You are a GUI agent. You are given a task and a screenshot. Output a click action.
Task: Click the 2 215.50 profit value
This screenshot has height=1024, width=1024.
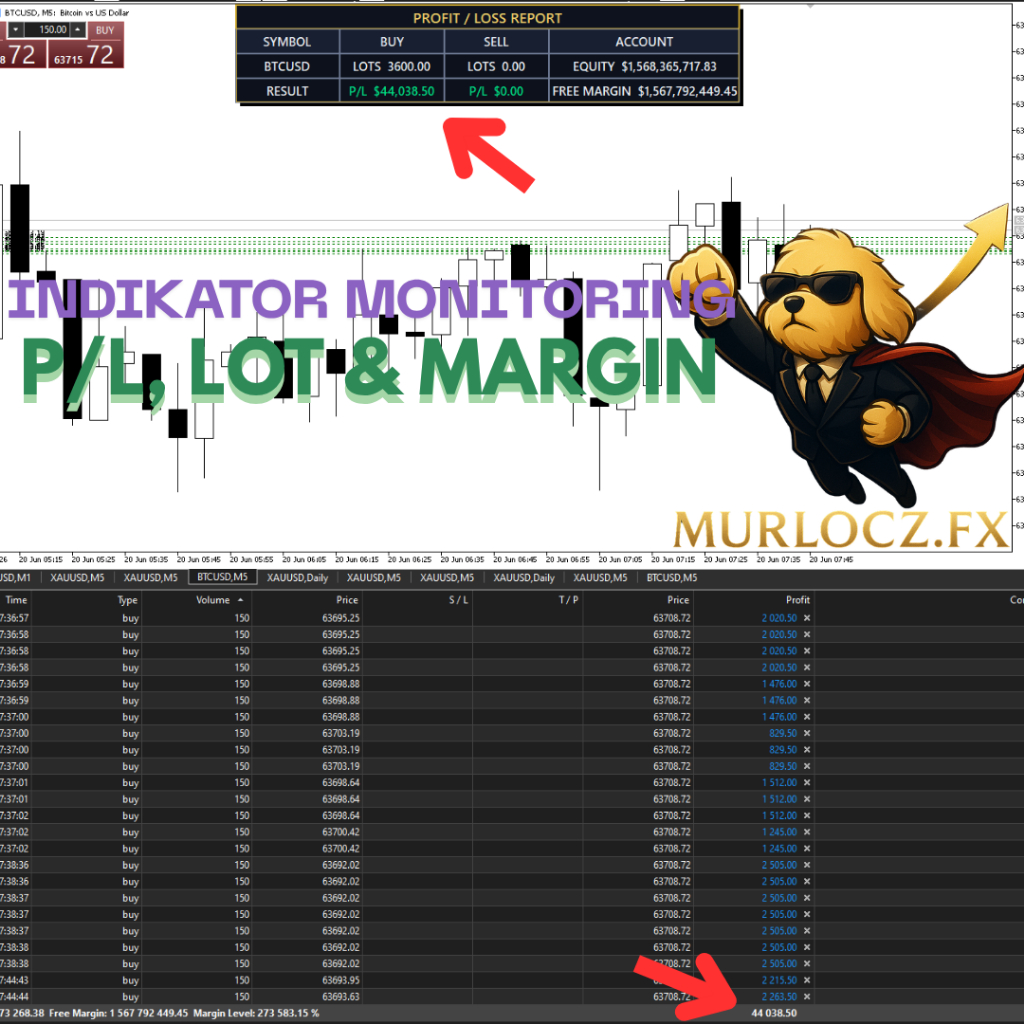point(779,980)
